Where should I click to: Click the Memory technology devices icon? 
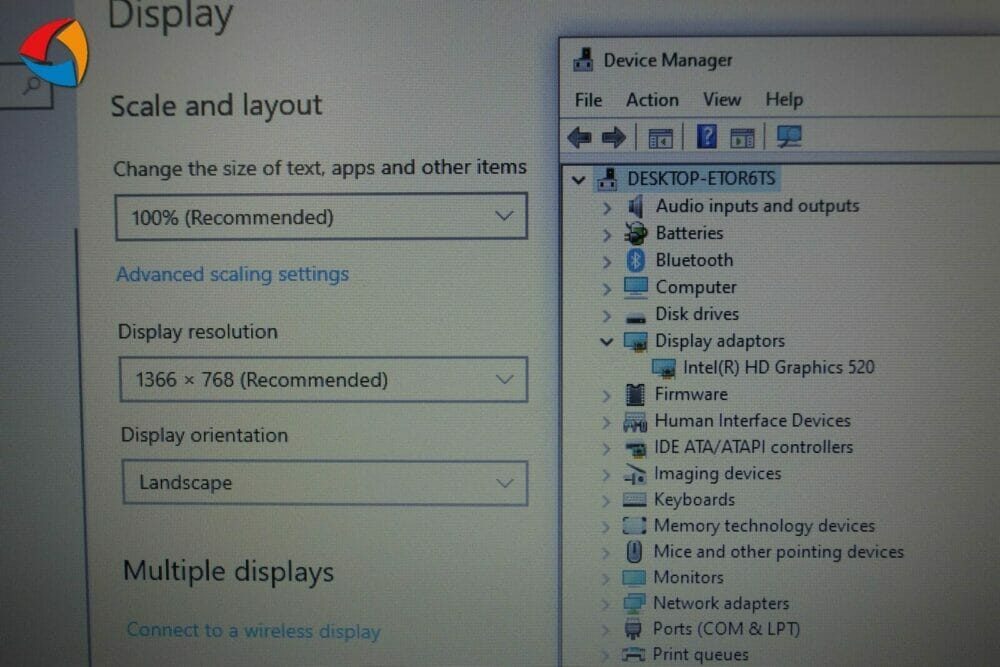pyautogui.click(x=634, y=525)
